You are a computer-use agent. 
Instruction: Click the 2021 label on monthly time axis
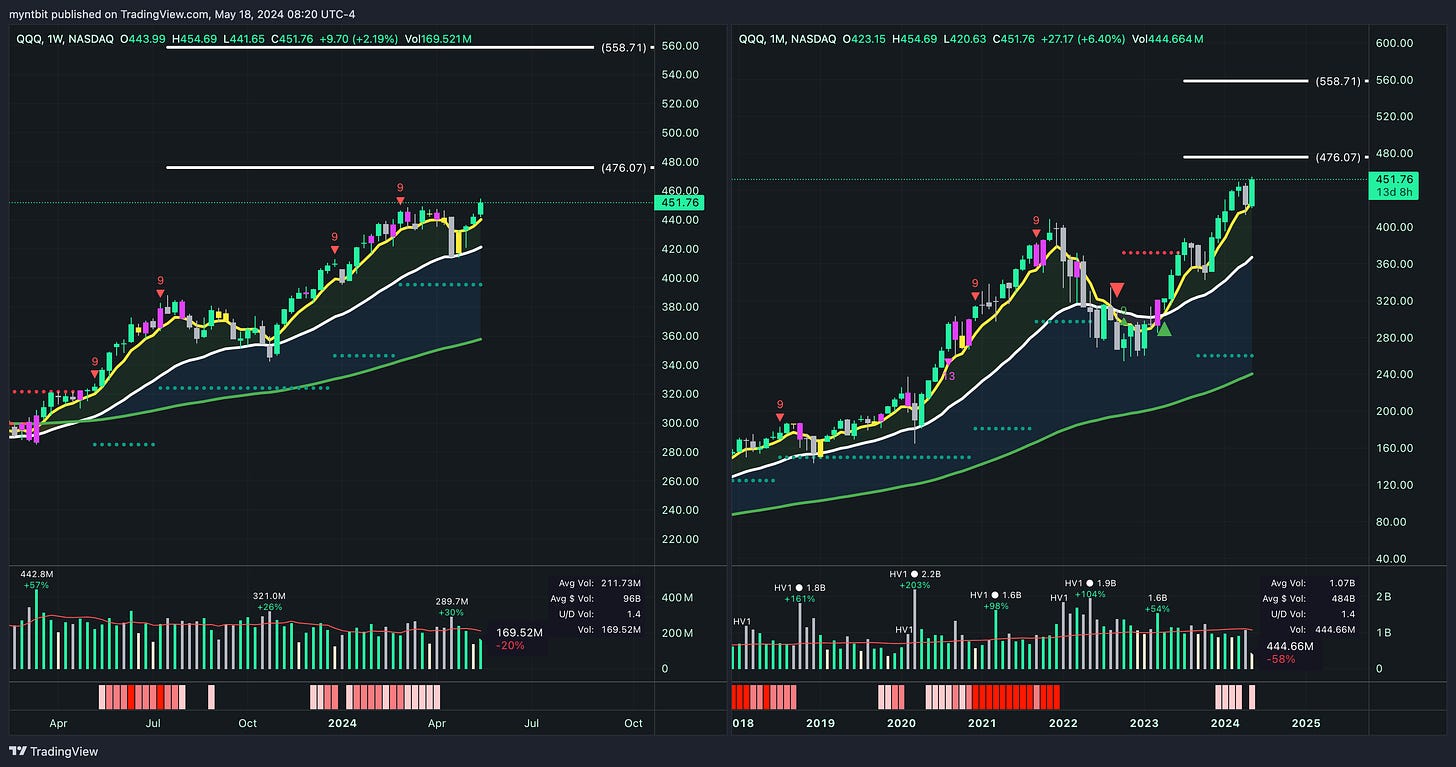point(981,722)
